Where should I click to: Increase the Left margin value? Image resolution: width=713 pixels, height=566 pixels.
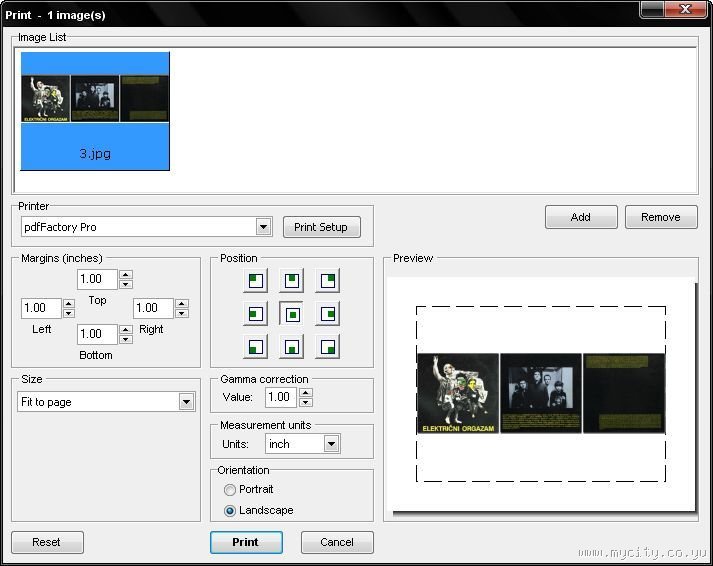click(x=69, y=303)
